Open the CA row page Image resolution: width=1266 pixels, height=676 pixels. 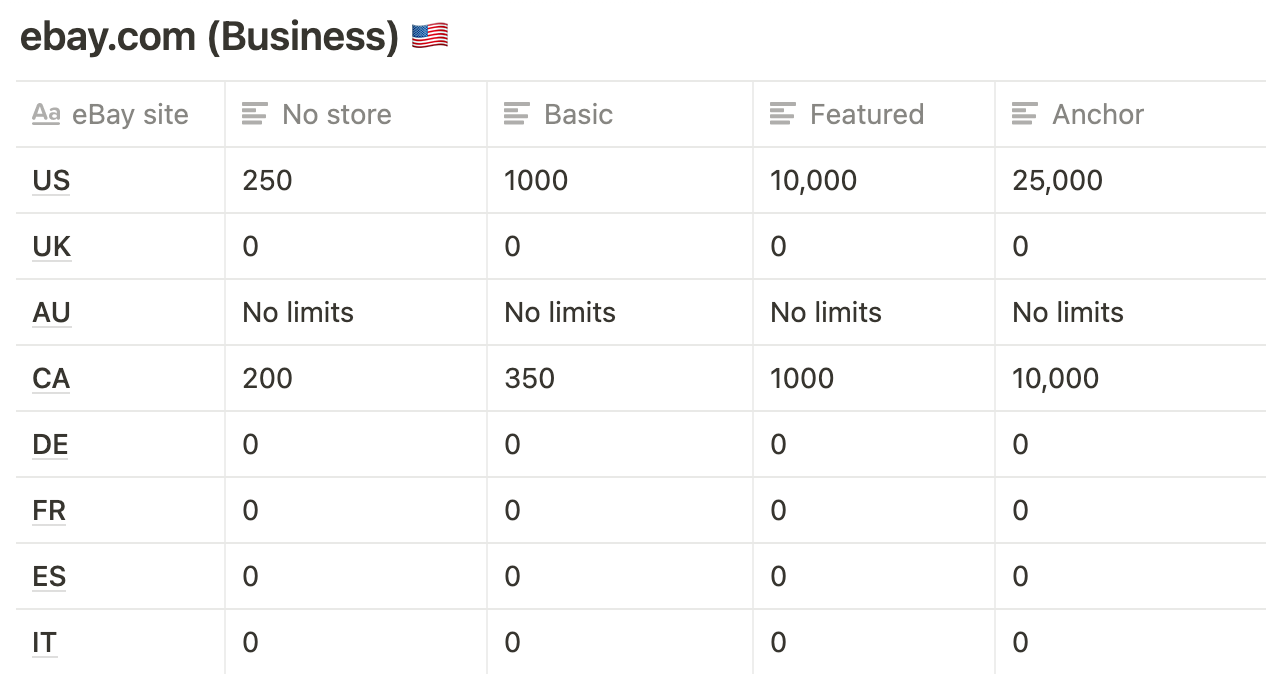pos(51,378)
